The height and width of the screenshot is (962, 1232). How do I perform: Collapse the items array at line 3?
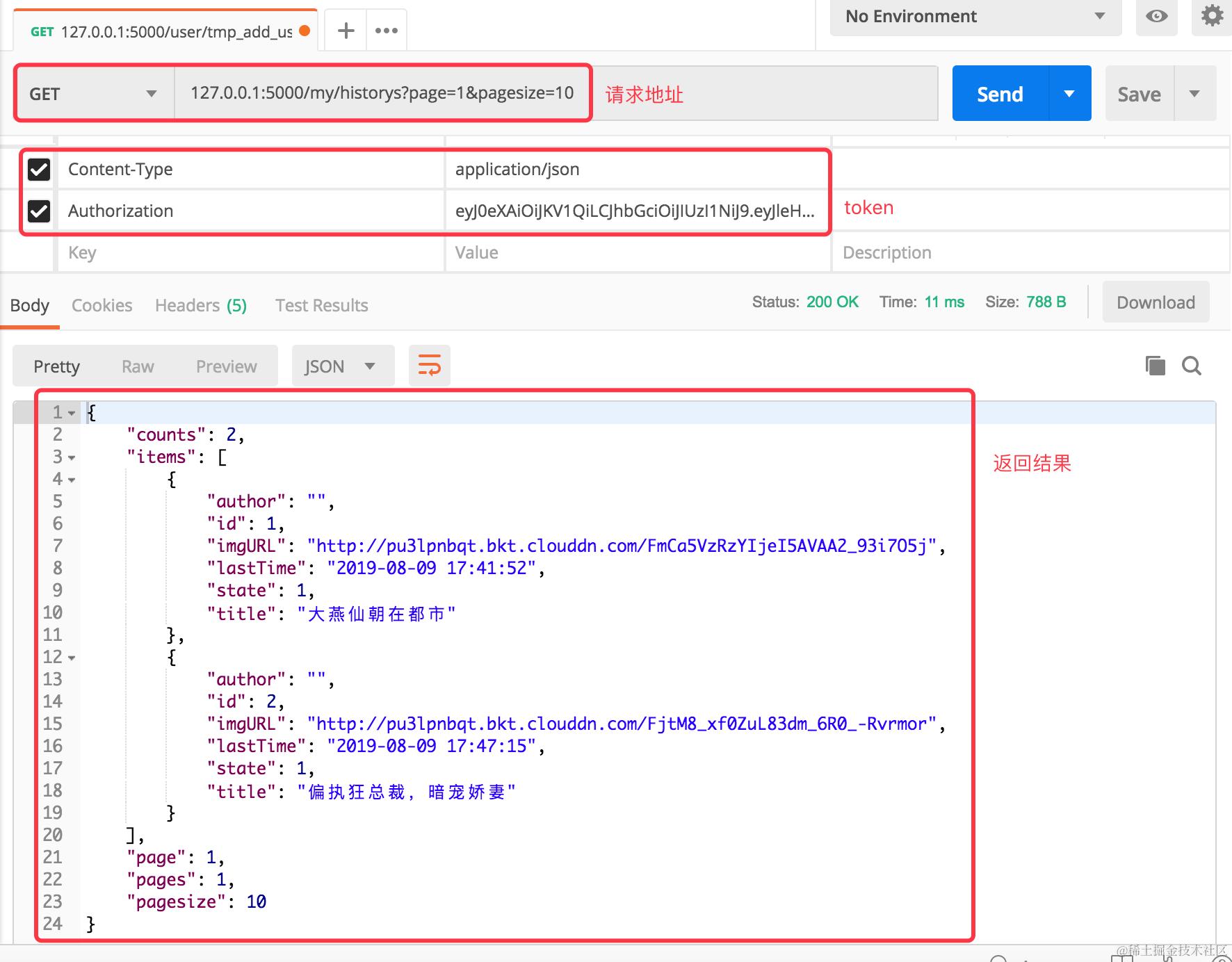(x=72, y=457)
